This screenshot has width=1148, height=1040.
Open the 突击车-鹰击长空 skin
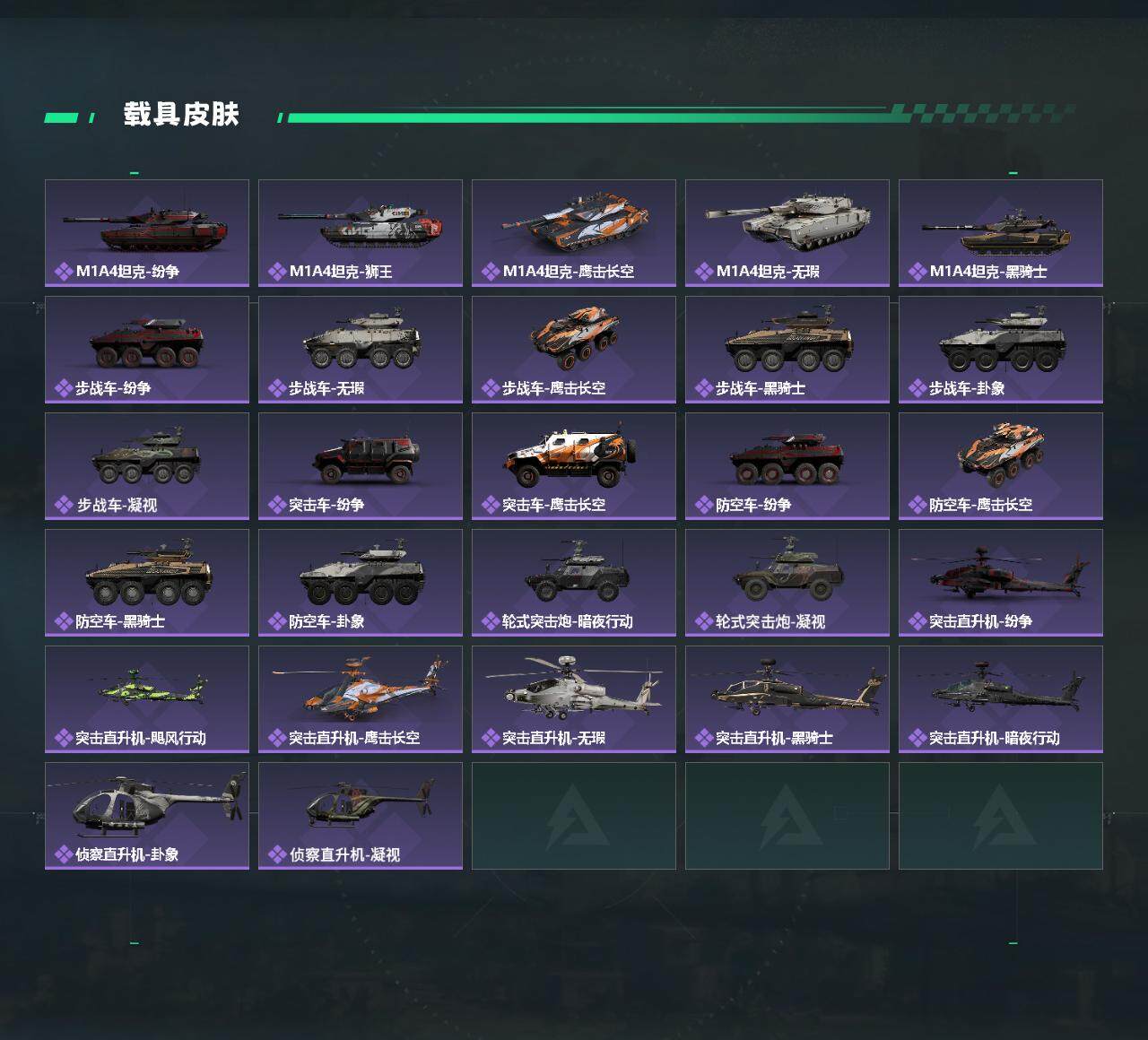pyautogui.click(x=574, y=466)
